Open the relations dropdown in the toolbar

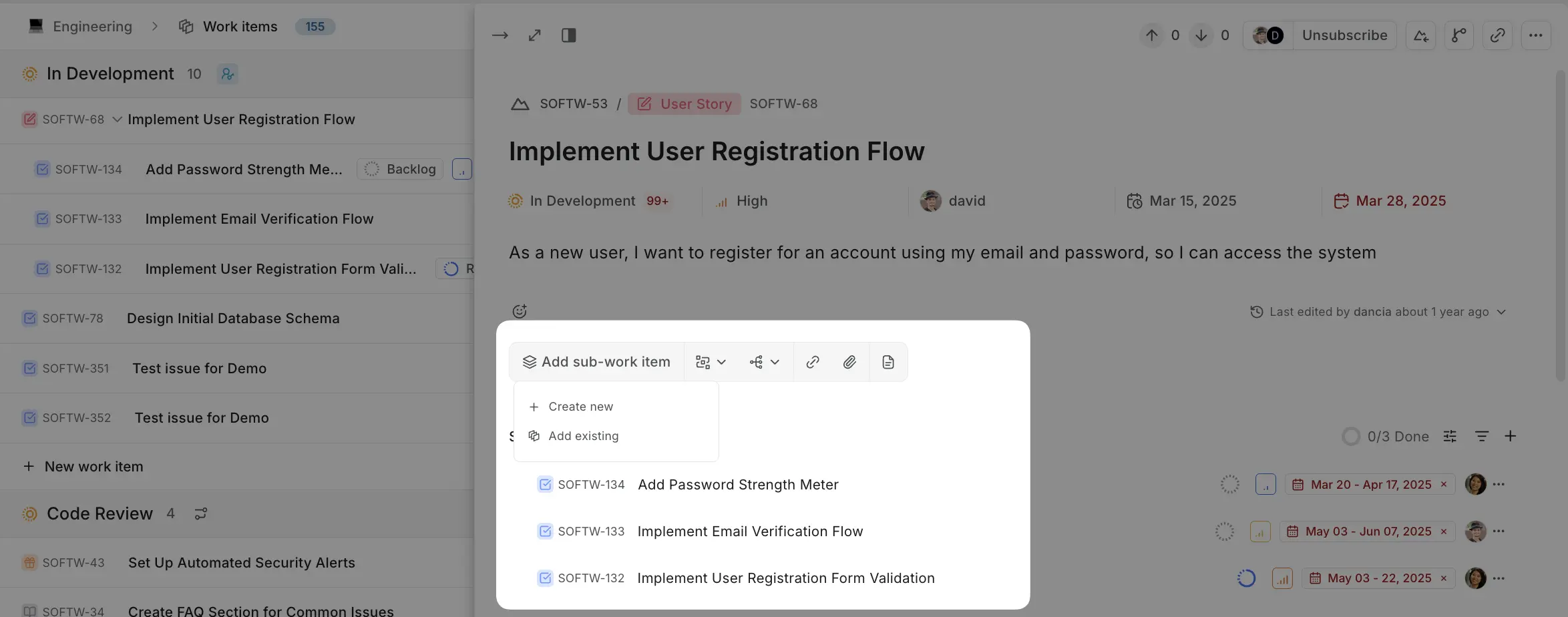[764, 362]
